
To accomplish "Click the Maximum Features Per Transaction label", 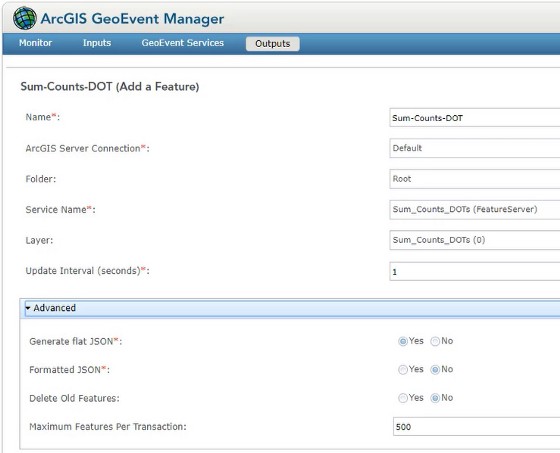I will pos(108,427).
